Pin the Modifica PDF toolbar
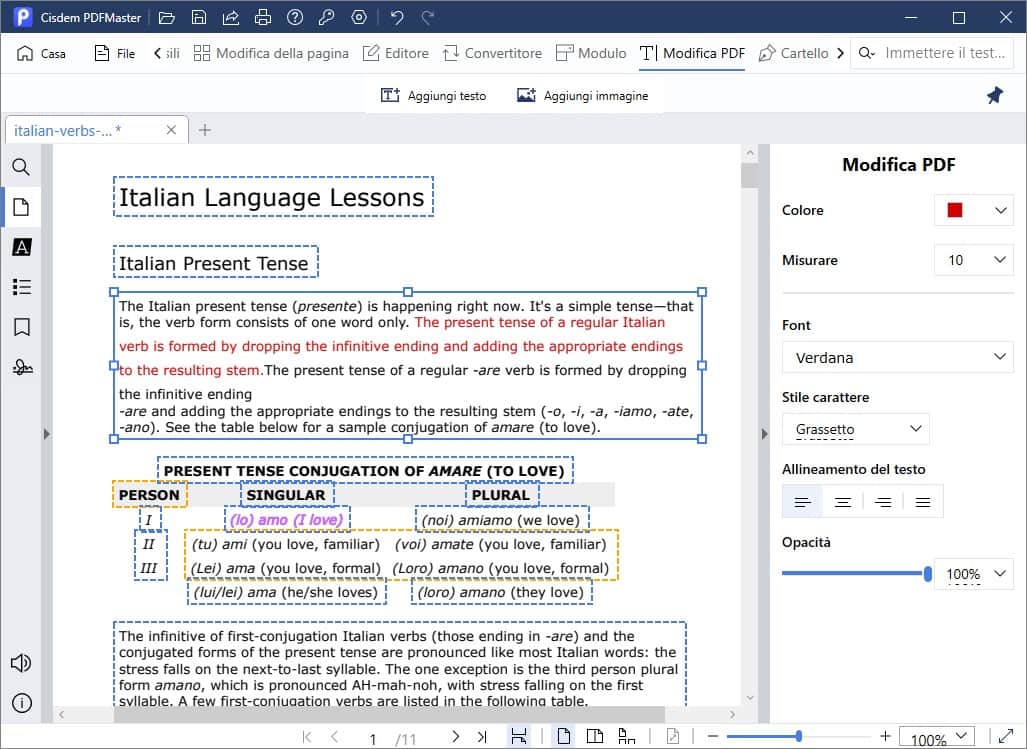This screenshot has height=749, width=1027. pos(994,95)
